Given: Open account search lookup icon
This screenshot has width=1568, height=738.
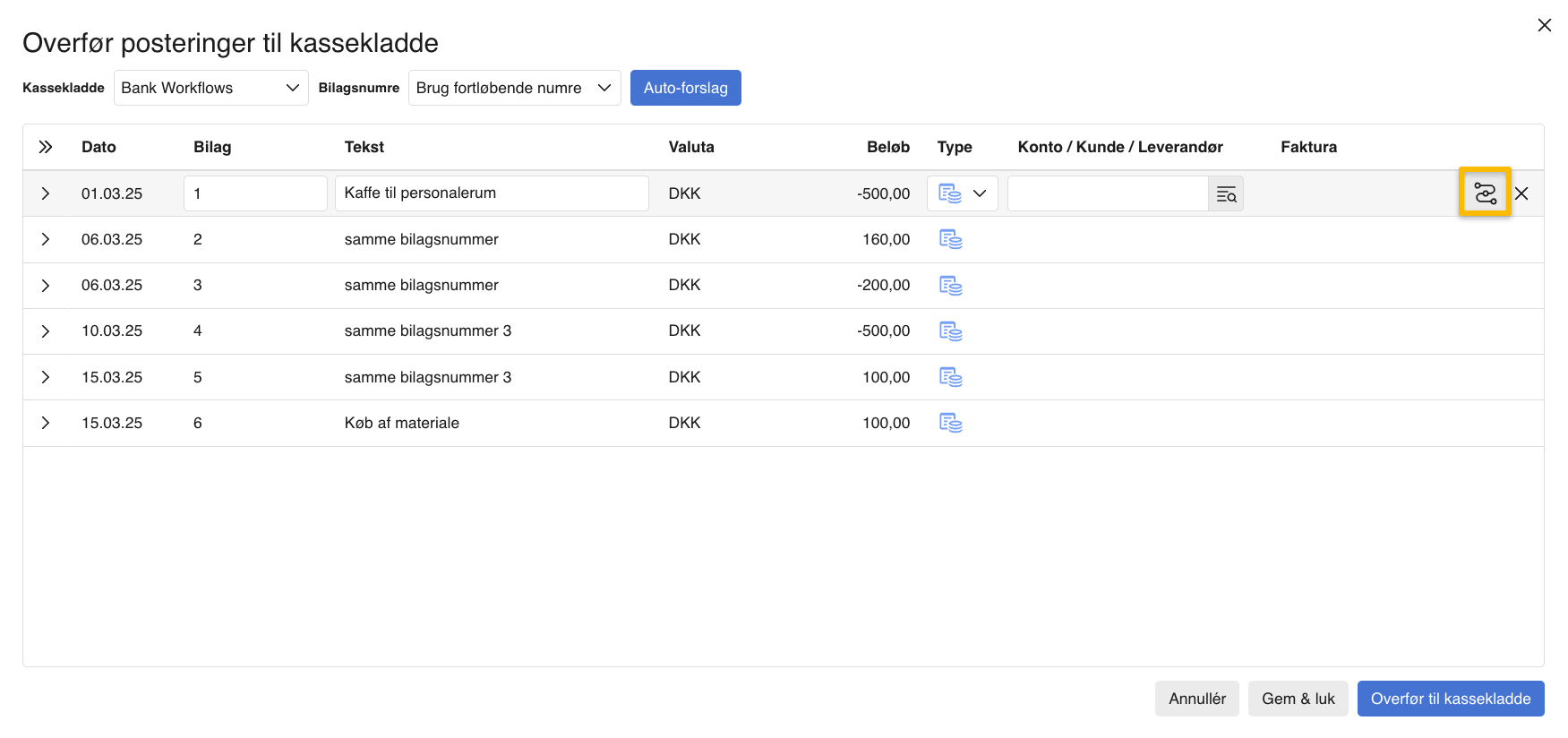Looking at the screenshot, I should 1226,194.
